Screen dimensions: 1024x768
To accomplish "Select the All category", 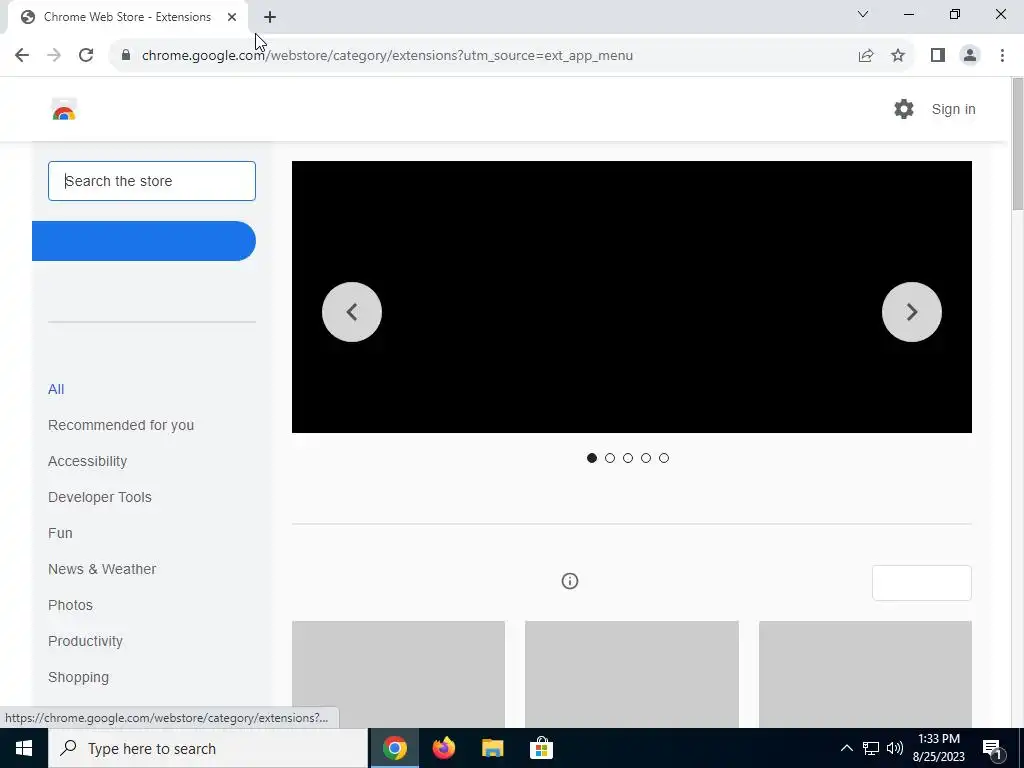I will (x=56, y=389).
